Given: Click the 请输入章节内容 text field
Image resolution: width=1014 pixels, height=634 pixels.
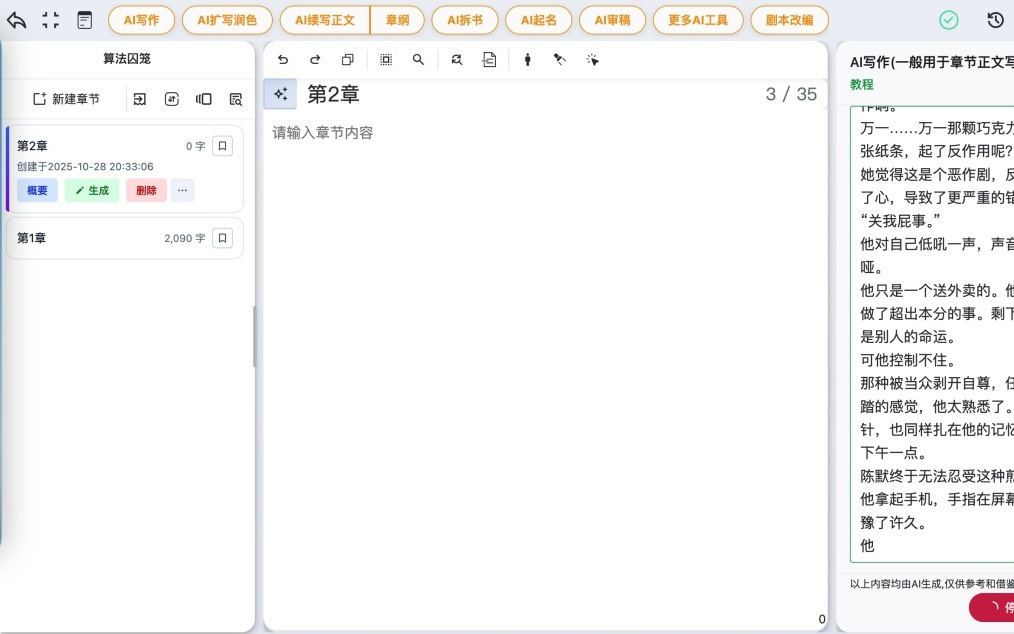Looking at the screenshot, I should (x=400, y=132).
